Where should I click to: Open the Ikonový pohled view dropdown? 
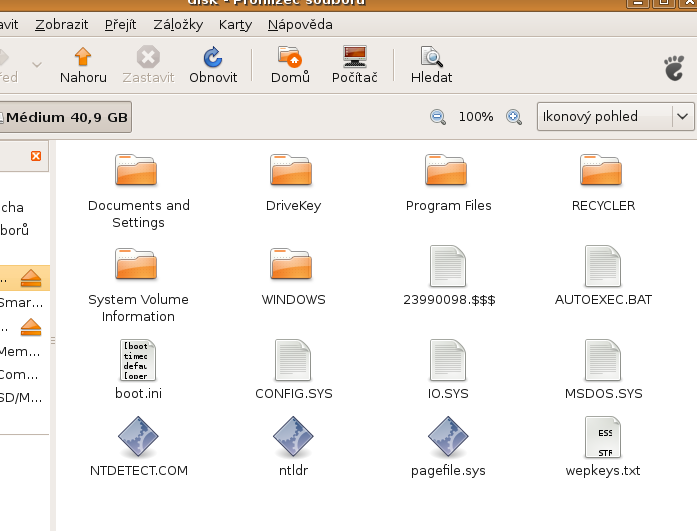pos(615,117)
